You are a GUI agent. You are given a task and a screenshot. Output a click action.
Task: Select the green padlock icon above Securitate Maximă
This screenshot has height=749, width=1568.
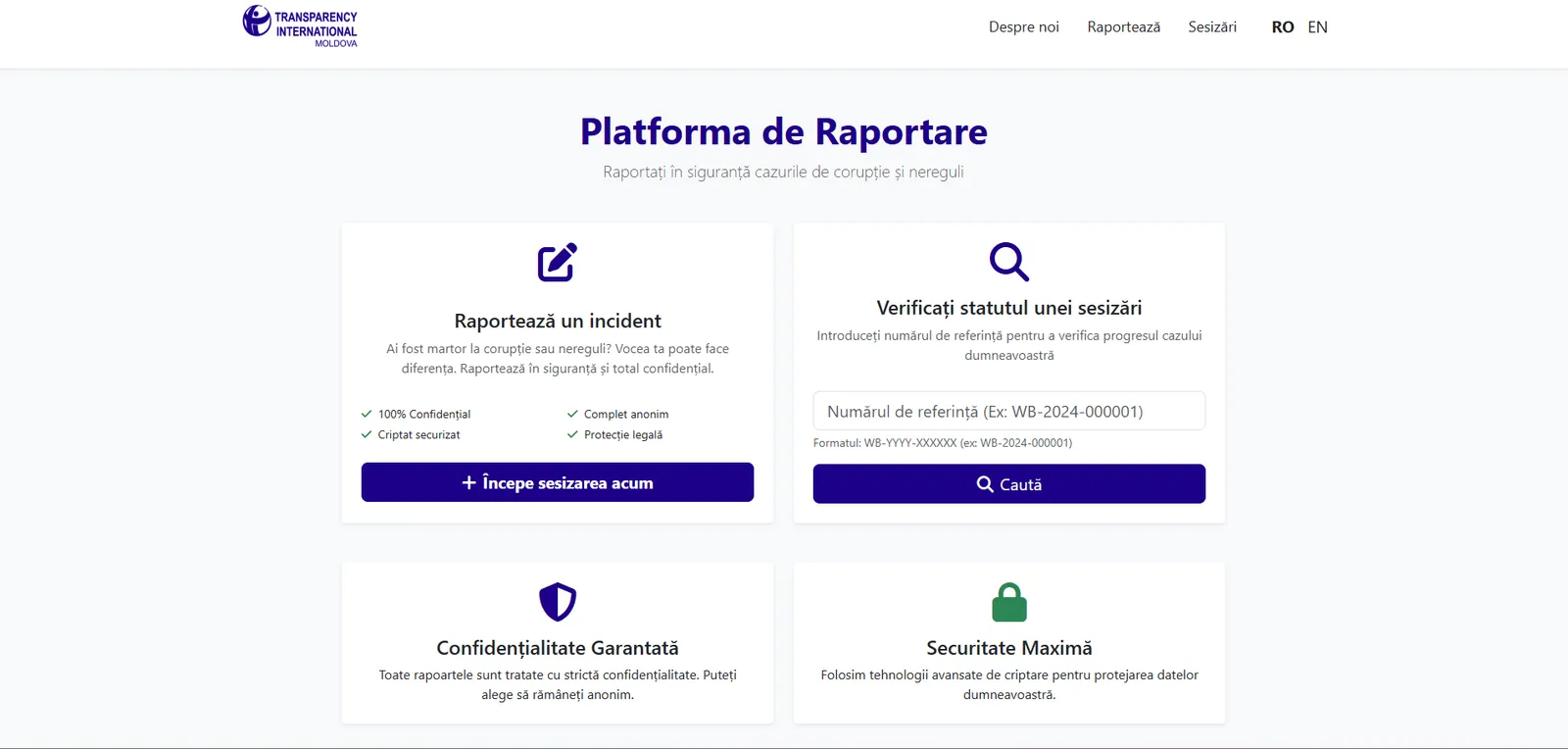(x=1009, y=602)
